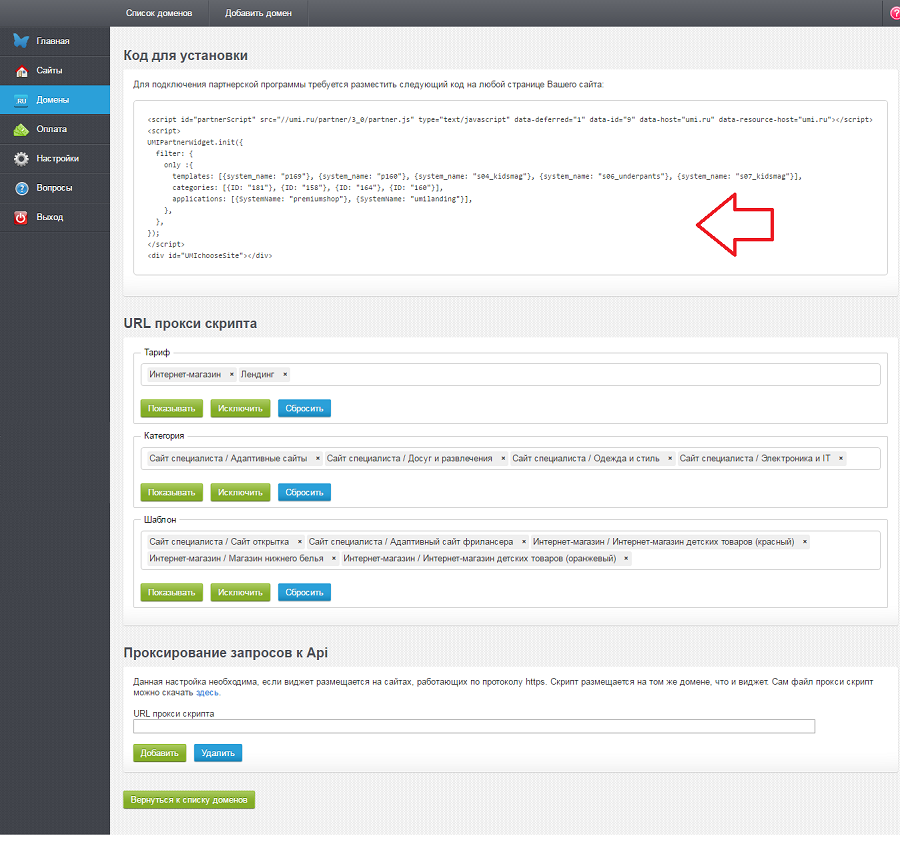Open Сайты in the sidebar

pyautogui.click(x=55, y=71)
